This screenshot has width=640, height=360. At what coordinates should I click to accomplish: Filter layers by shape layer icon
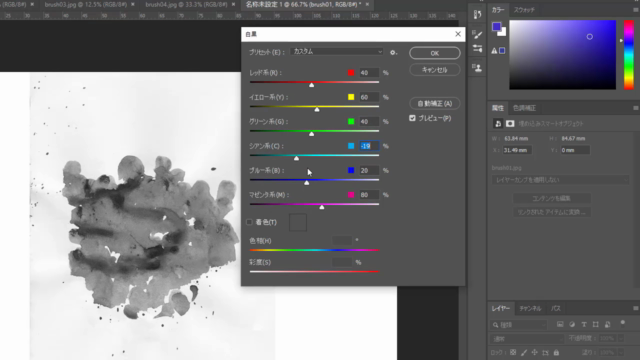(x=596, y=324)
